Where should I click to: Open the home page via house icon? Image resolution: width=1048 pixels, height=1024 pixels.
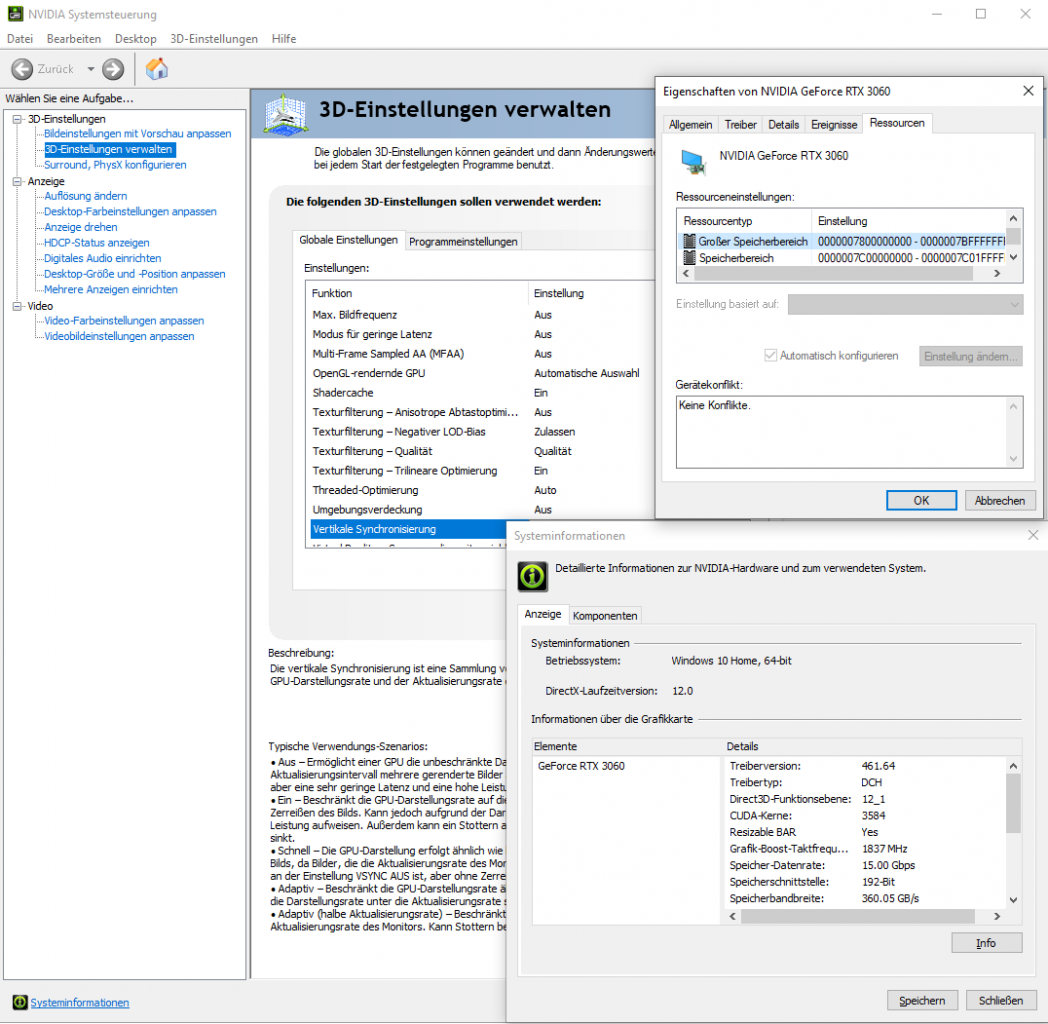tap(157, 69)
